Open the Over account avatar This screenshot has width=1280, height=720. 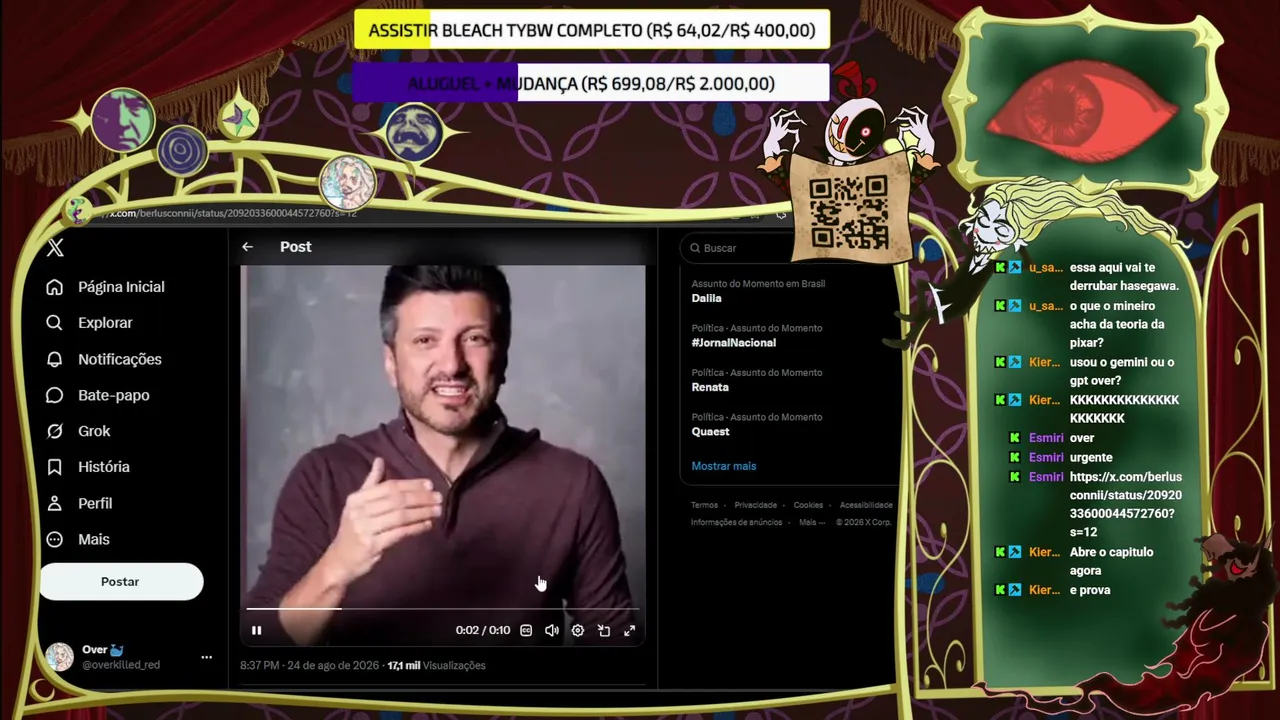click(60, 657)
